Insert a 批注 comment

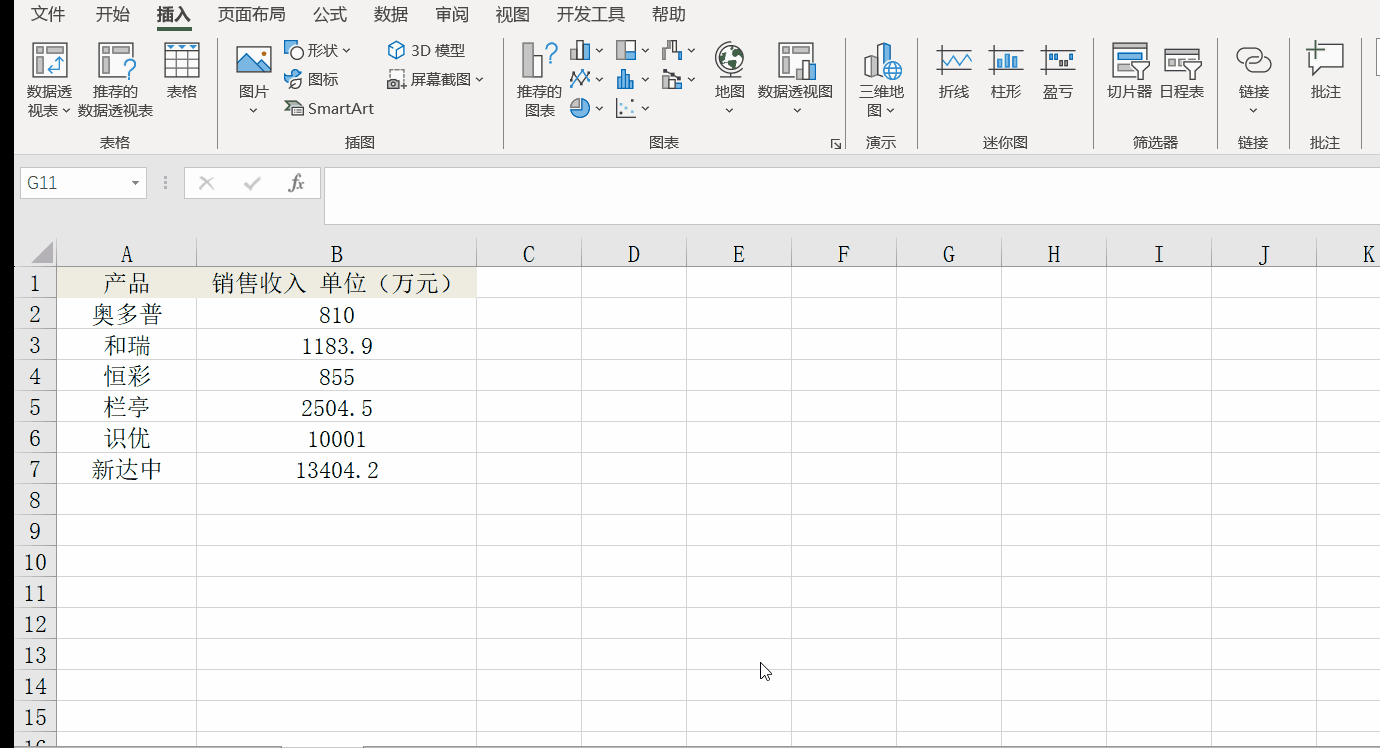pyautogui.click(x=1325, y=62)
